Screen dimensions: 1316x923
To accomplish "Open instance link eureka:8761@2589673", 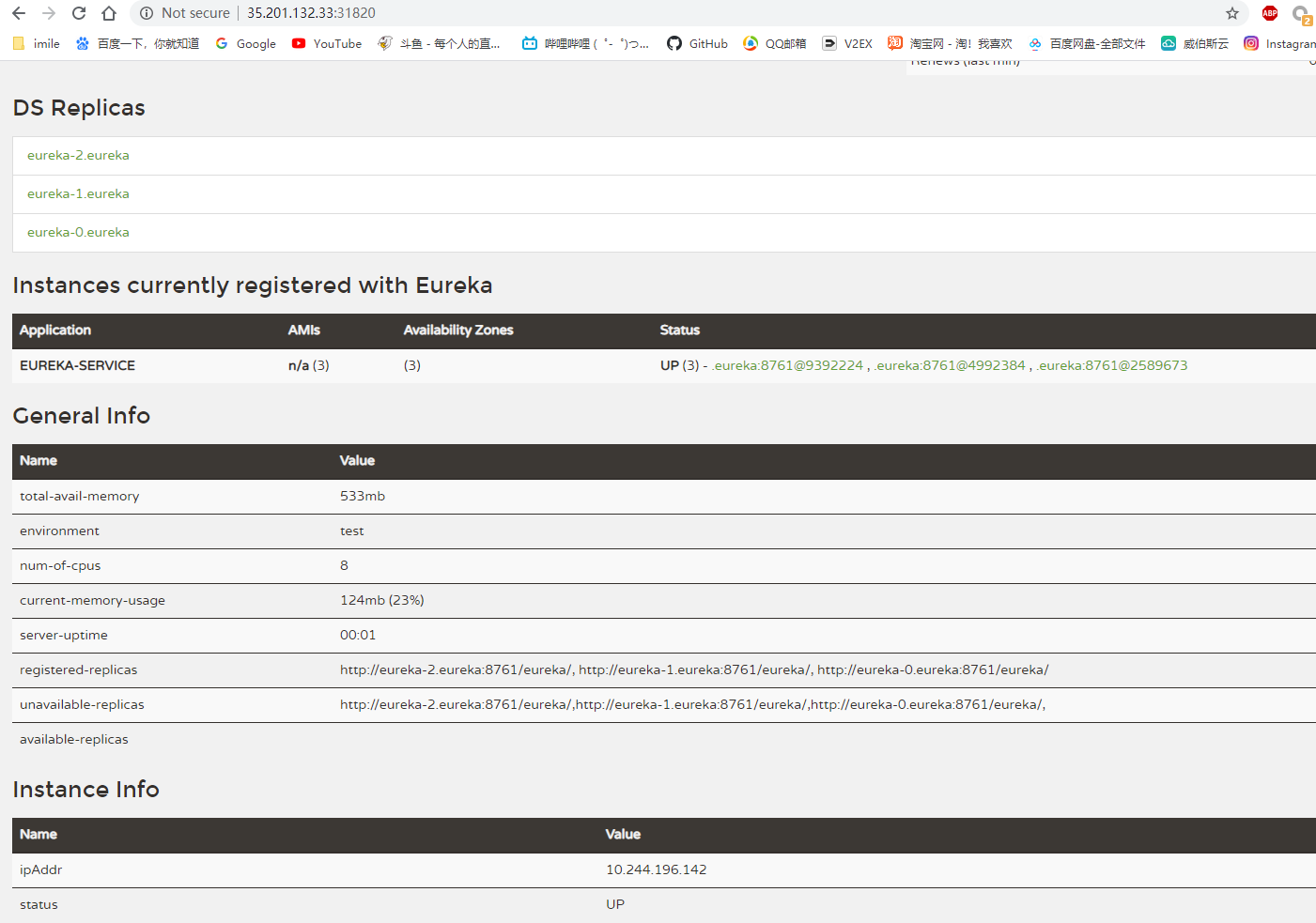I will (x=1112, y=365).
